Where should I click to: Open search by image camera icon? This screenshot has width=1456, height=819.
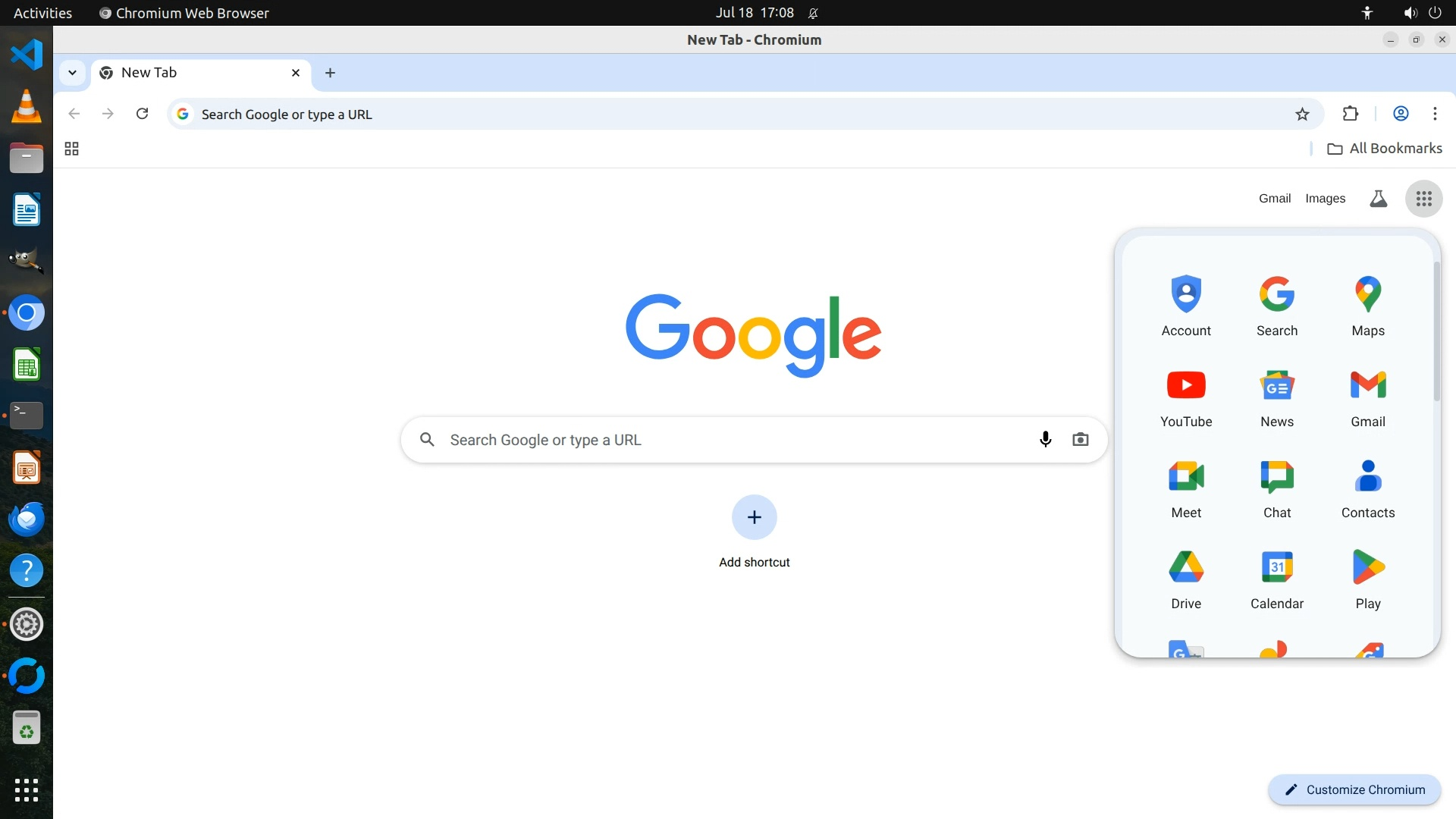tap(1080, 440)
